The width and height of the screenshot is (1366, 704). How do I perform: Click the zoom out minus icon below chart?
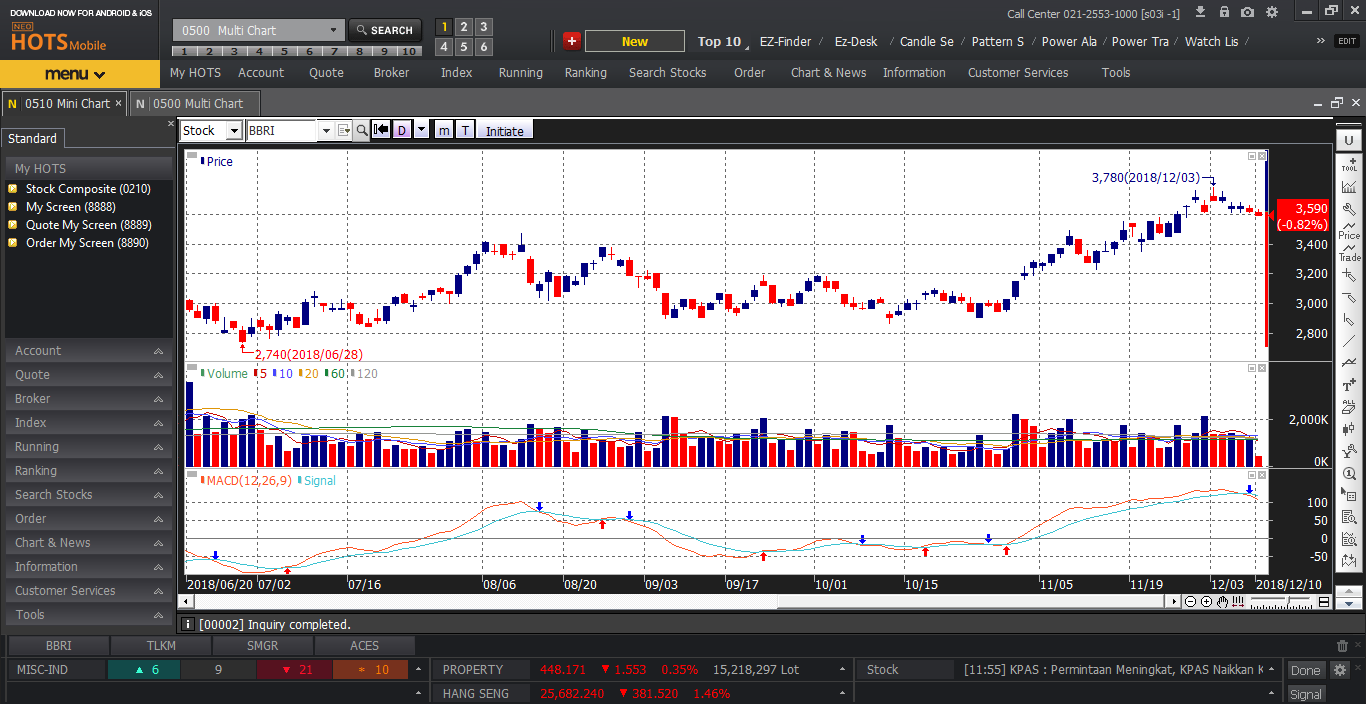tap(1190, 602)
